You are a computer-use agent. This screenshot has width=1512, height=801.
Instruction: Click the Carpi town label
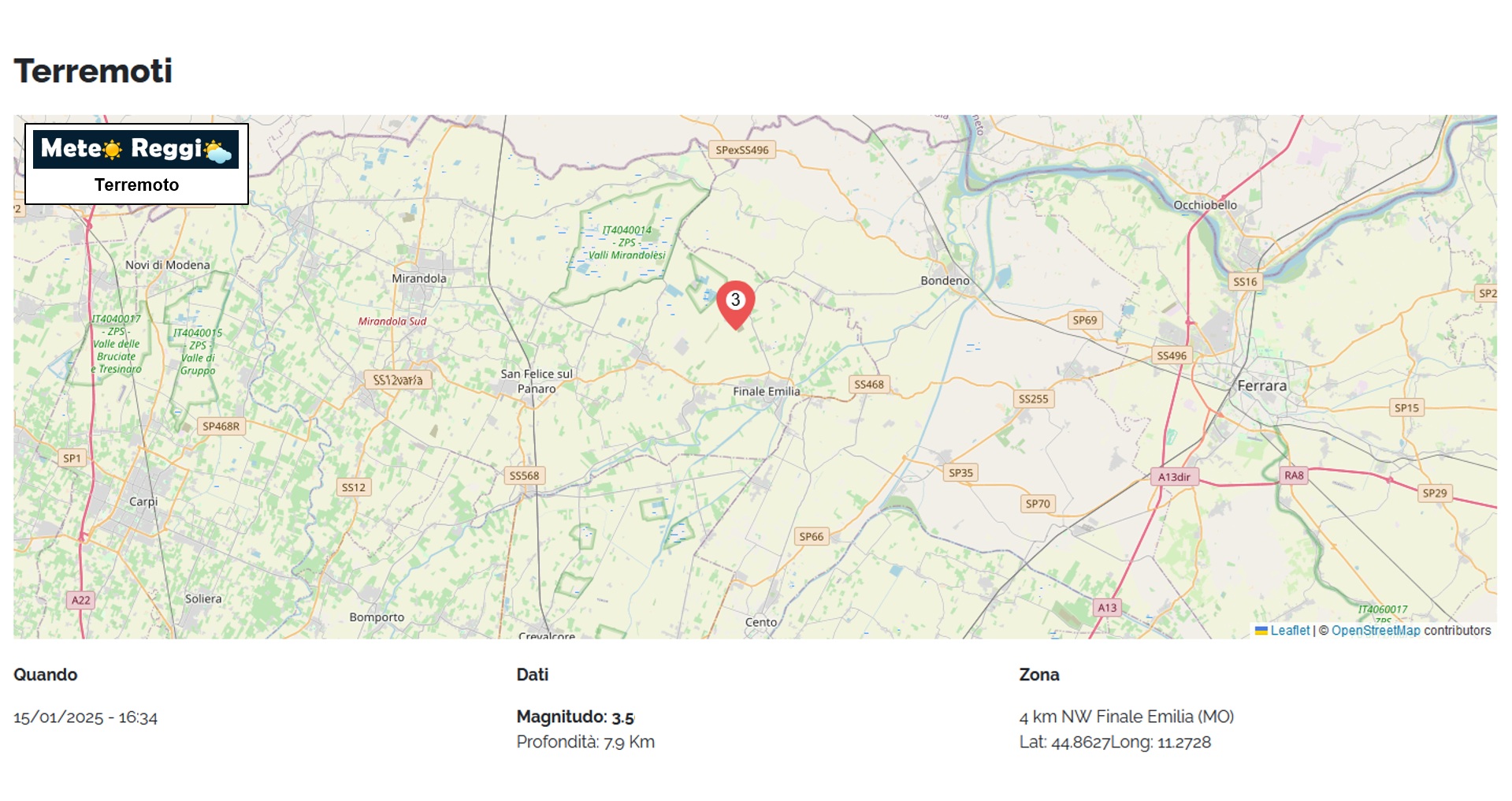pyautogui.click(x=143, y=501)
